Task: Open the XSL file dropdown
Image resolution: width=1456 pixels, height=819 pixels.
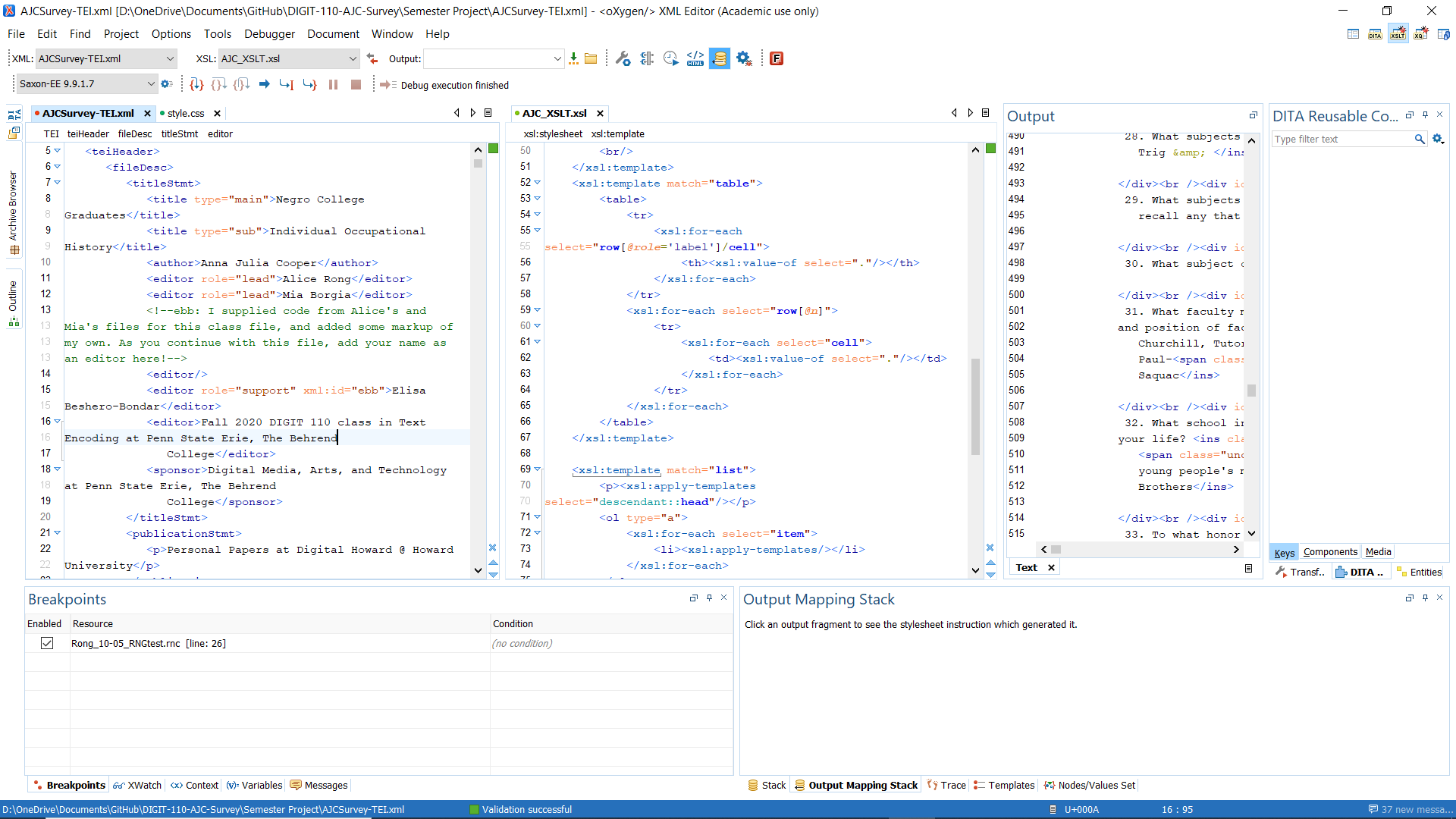Action: pyautogui.click(x=353, y=58)
